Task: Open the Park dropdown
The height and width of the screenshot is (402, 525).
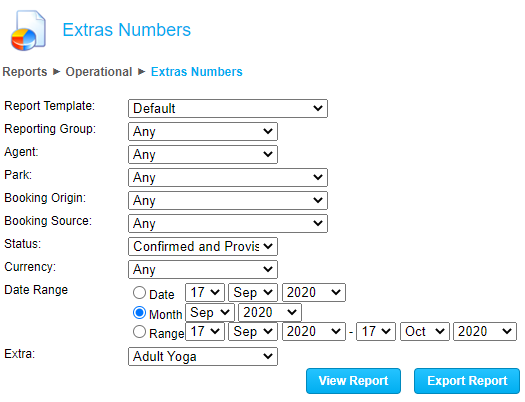Action: [x=228, y=177]
